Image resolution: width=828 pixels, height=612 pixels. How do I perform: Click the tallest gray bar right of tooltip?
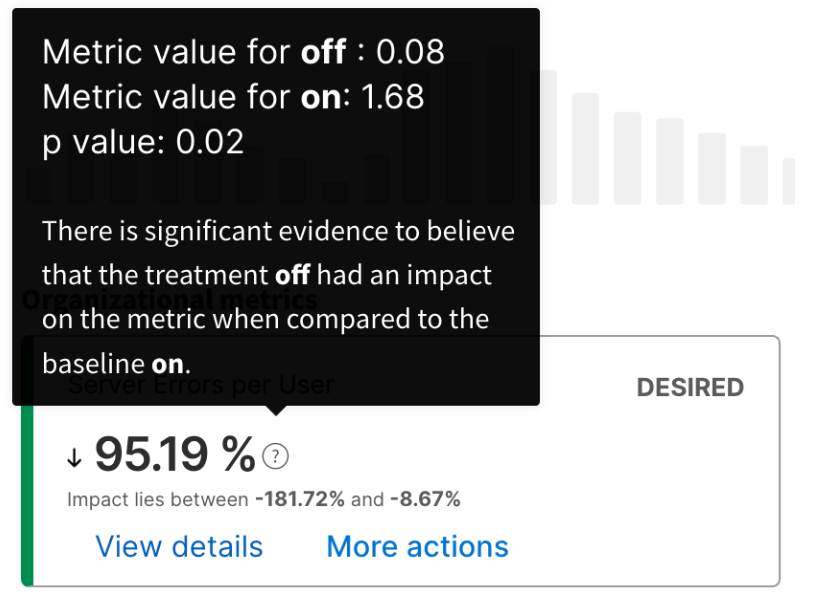pyautogui.click(x=585, y=148)
